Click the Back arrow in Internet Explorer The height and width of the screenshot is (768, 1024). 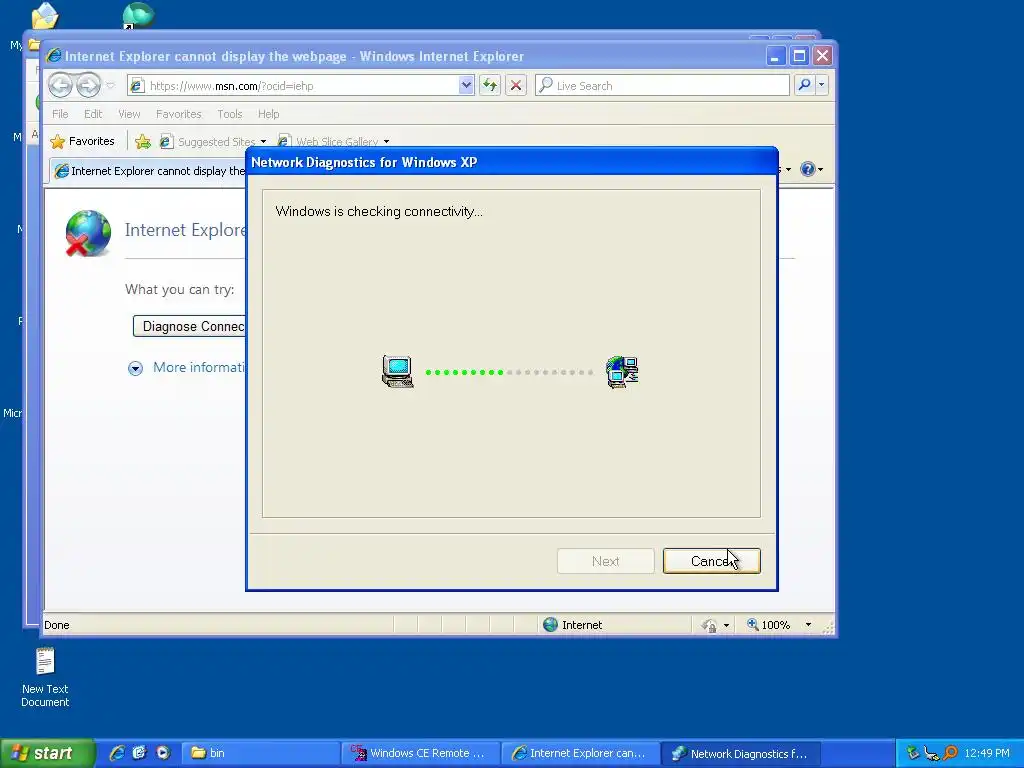[x=60, y=85]
